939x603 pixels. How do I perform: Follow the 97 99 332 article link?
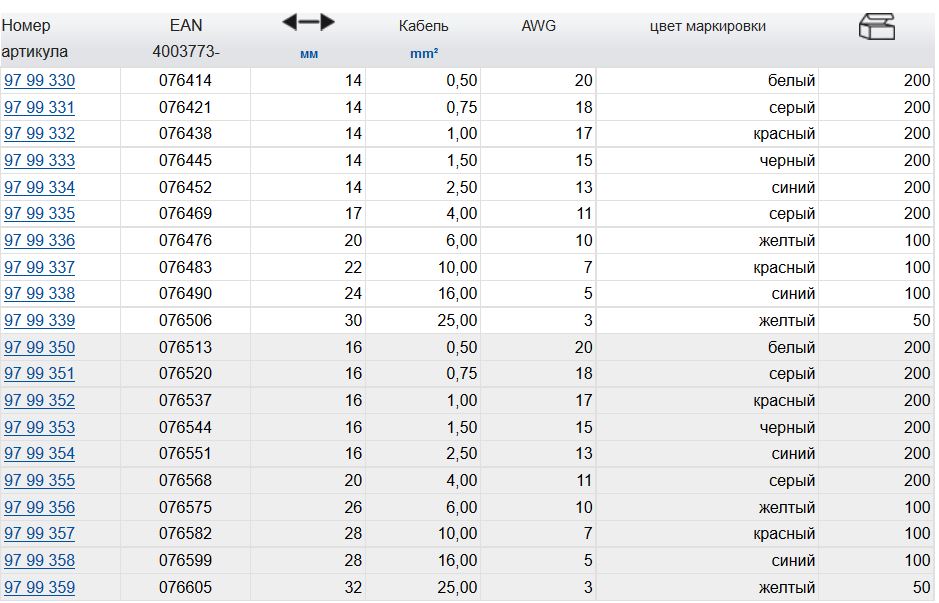(39, 134)
